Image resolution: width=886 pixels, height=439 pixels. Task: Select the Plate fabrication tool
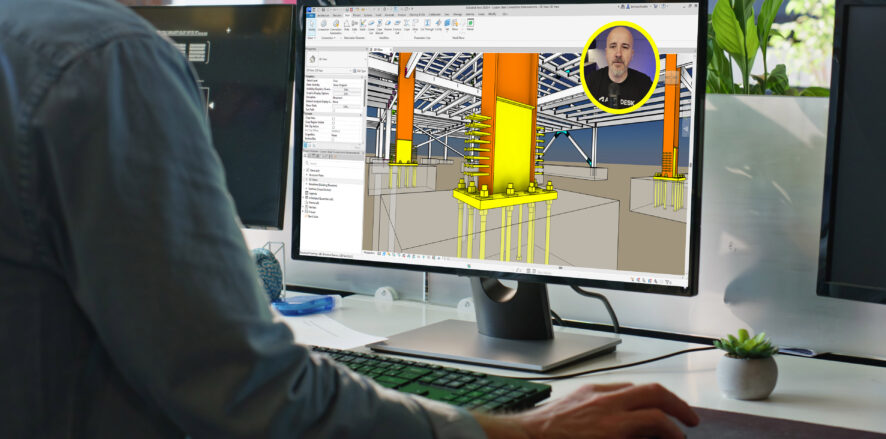coord(347,25)
